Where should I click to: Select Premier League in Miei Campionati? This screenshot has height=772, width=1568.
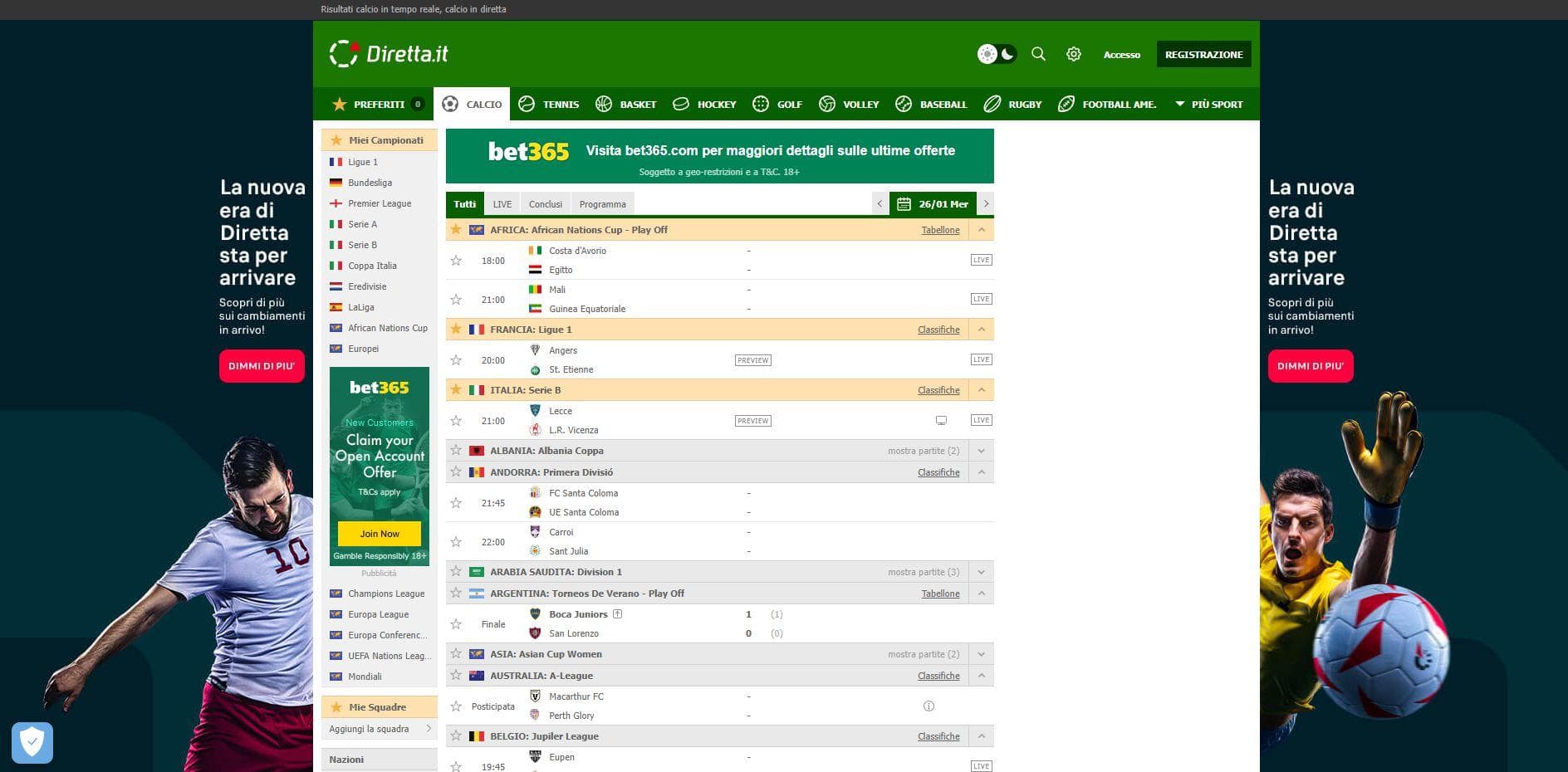tap(380, 203)
